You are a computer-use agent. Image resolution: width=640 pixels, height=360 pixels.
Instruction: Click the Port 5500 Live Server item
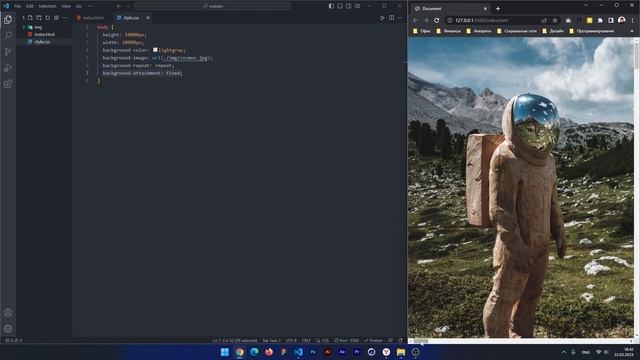tap(347, 340)
